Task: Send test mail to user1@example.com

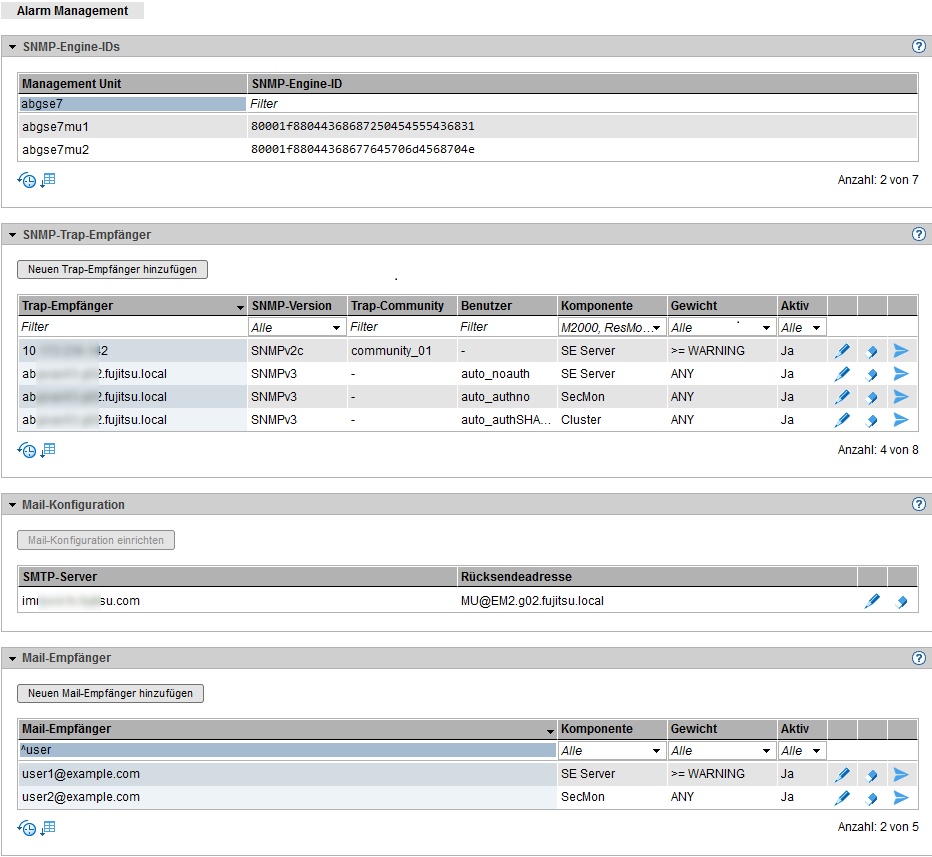Action: [x=901, y=774]
